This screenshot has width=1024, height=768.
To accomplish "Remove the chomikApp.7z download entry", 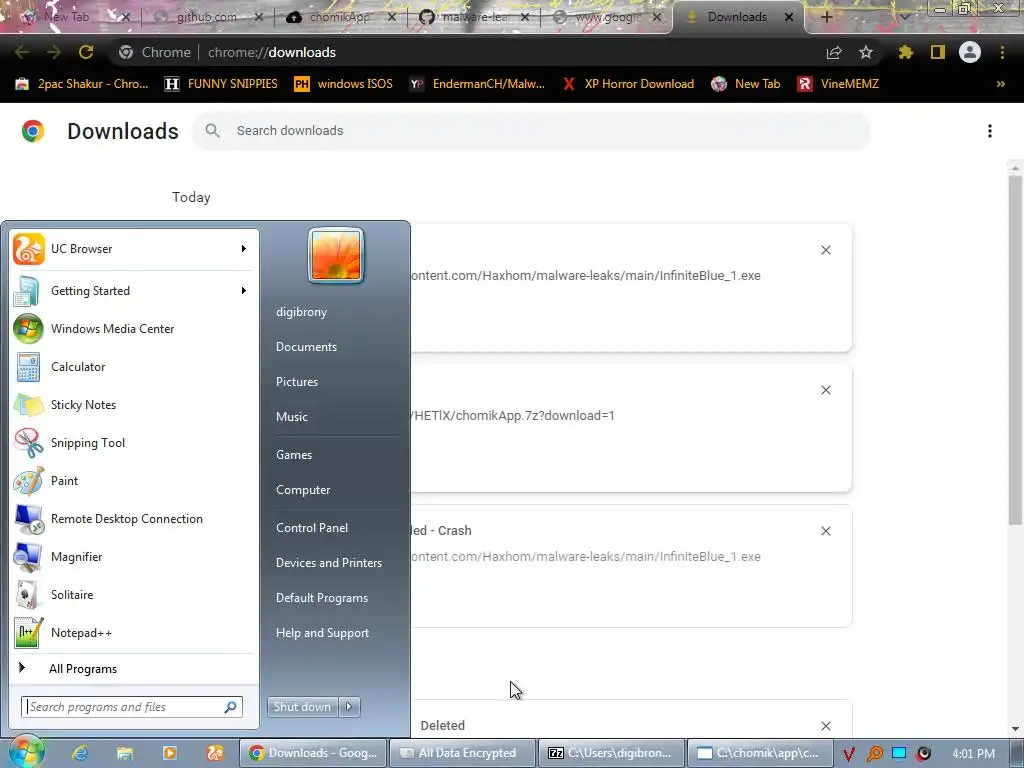I will (x=825, y=390).
